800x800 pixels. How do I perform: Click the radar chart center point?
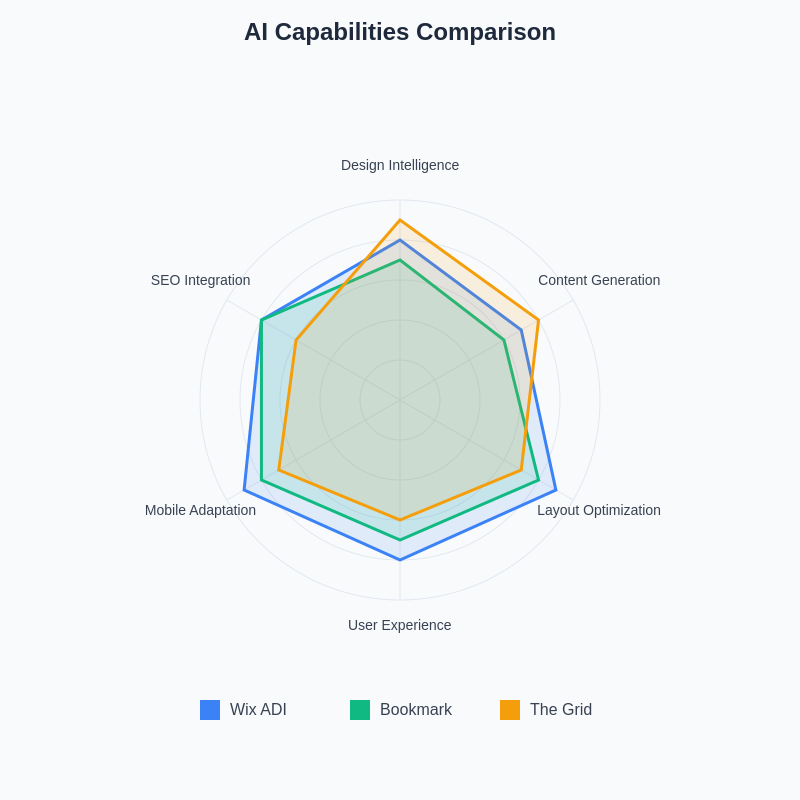click(400, 400)
